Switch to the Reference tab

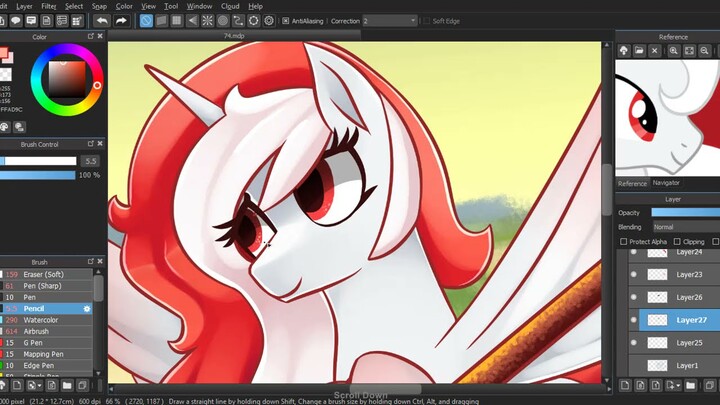coord(632,183)
